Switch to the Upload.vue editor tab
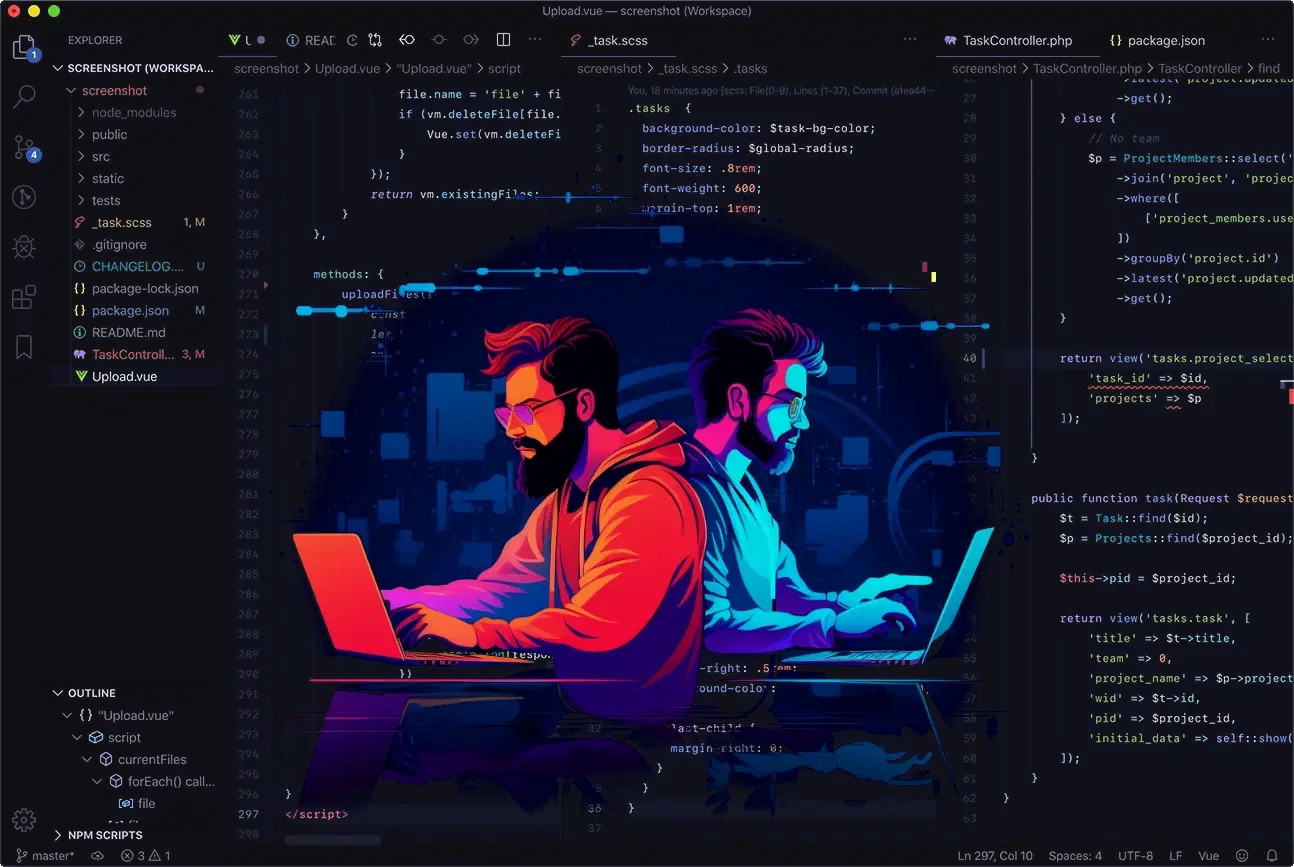Viewport: 1294px width, 867px height. click(247, 40)
